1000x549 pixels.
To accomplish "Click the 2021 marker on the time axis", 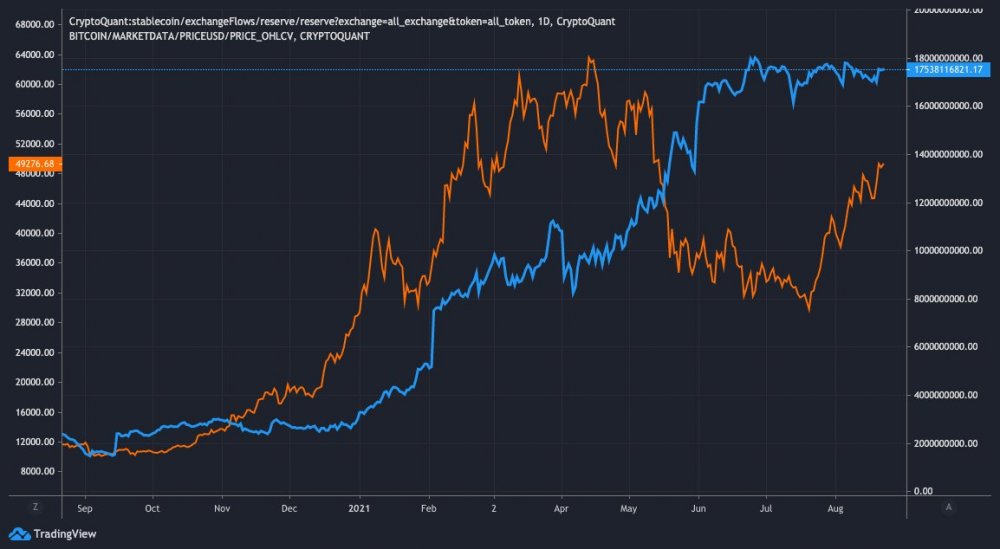I will 360,507.
